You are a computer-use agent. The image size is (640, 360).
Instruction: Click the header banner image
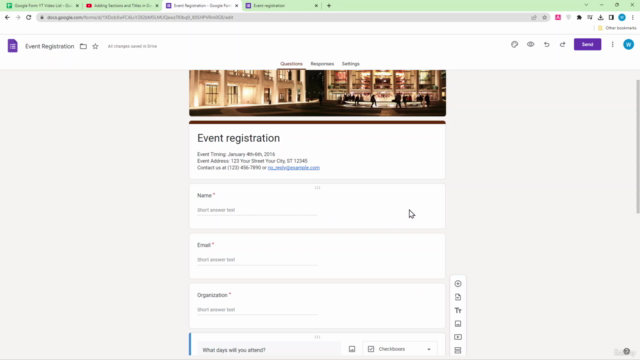317,93
